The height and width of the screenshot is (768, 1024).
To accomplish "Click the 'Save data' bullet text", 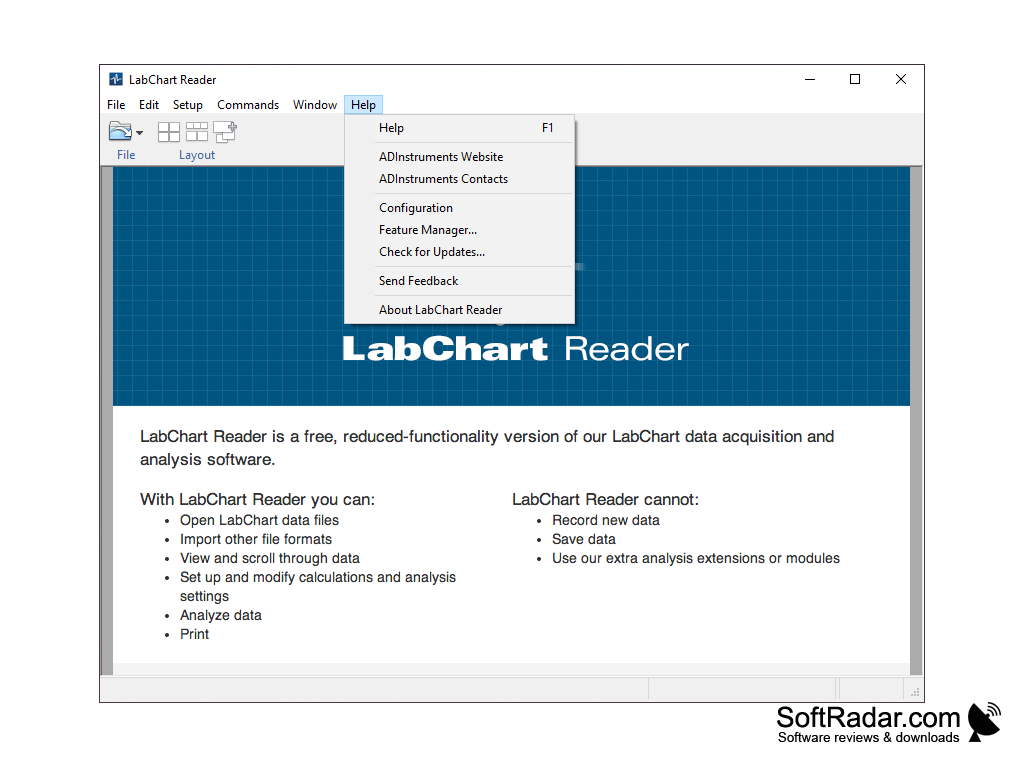I will 584,539.
